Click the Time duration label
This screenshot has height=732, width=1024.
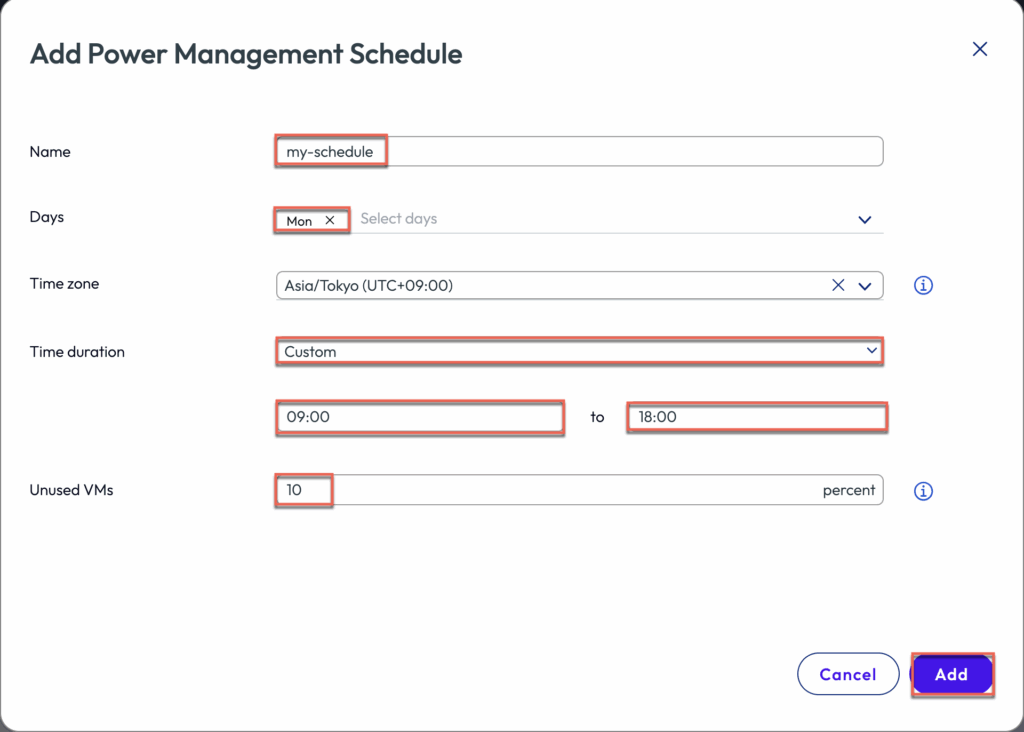pyautogui.click(x=77, y=352)
